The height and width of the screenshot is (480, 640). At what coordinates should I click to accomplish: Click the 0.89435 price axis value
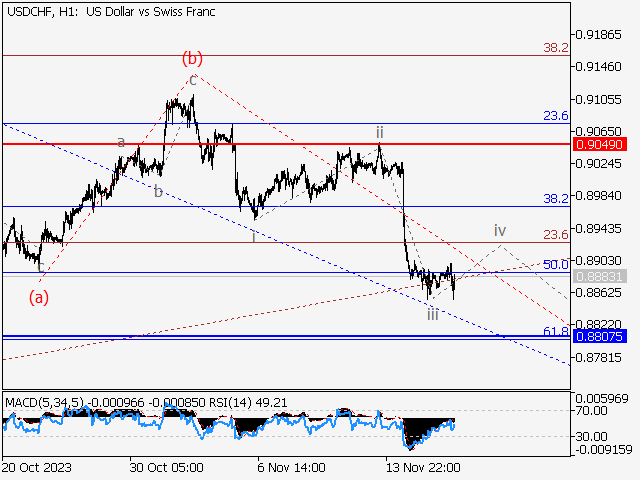[x=598, y=229]
